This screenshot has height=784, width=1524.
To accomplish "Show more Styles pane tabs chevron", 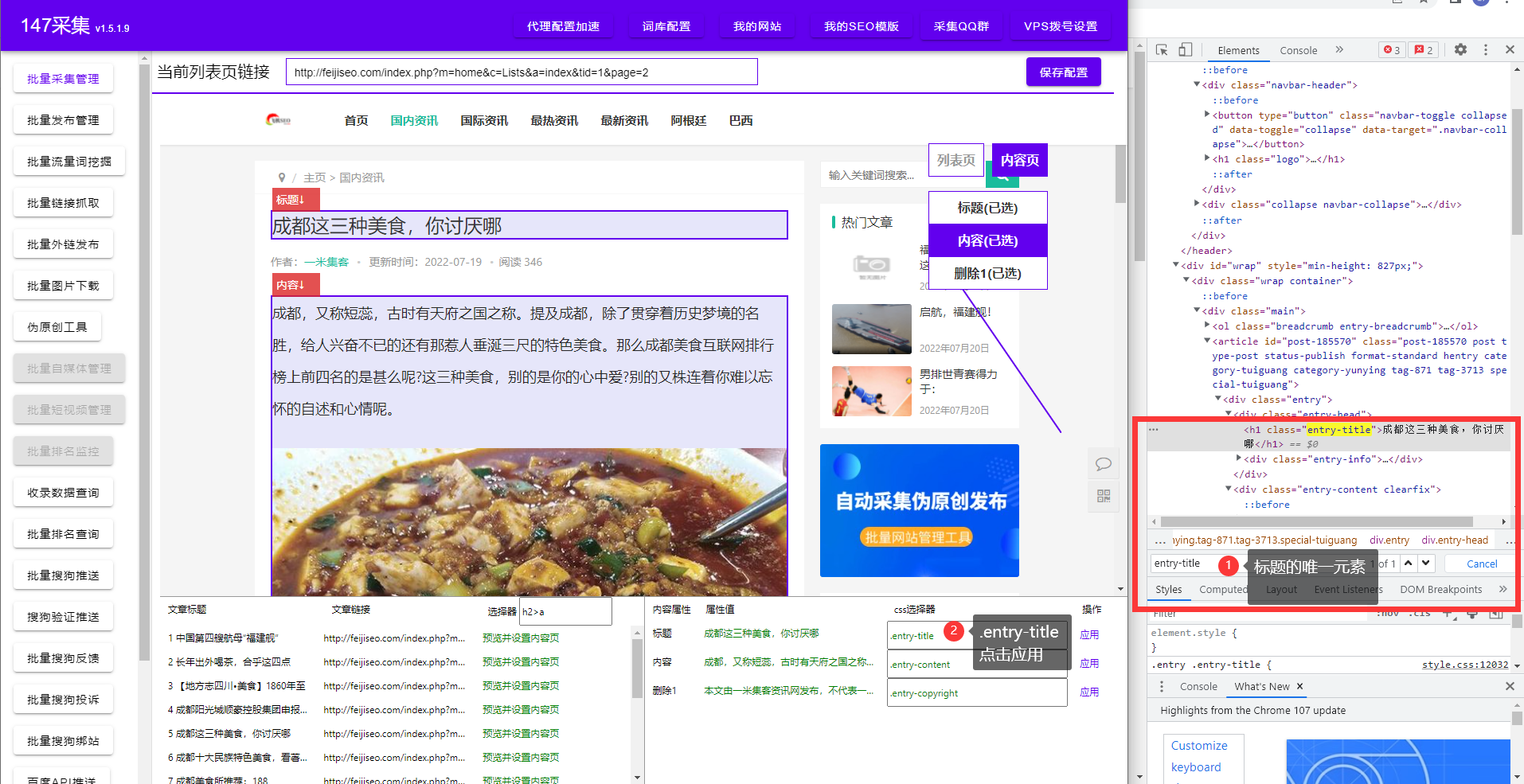I will point(1503,589).
